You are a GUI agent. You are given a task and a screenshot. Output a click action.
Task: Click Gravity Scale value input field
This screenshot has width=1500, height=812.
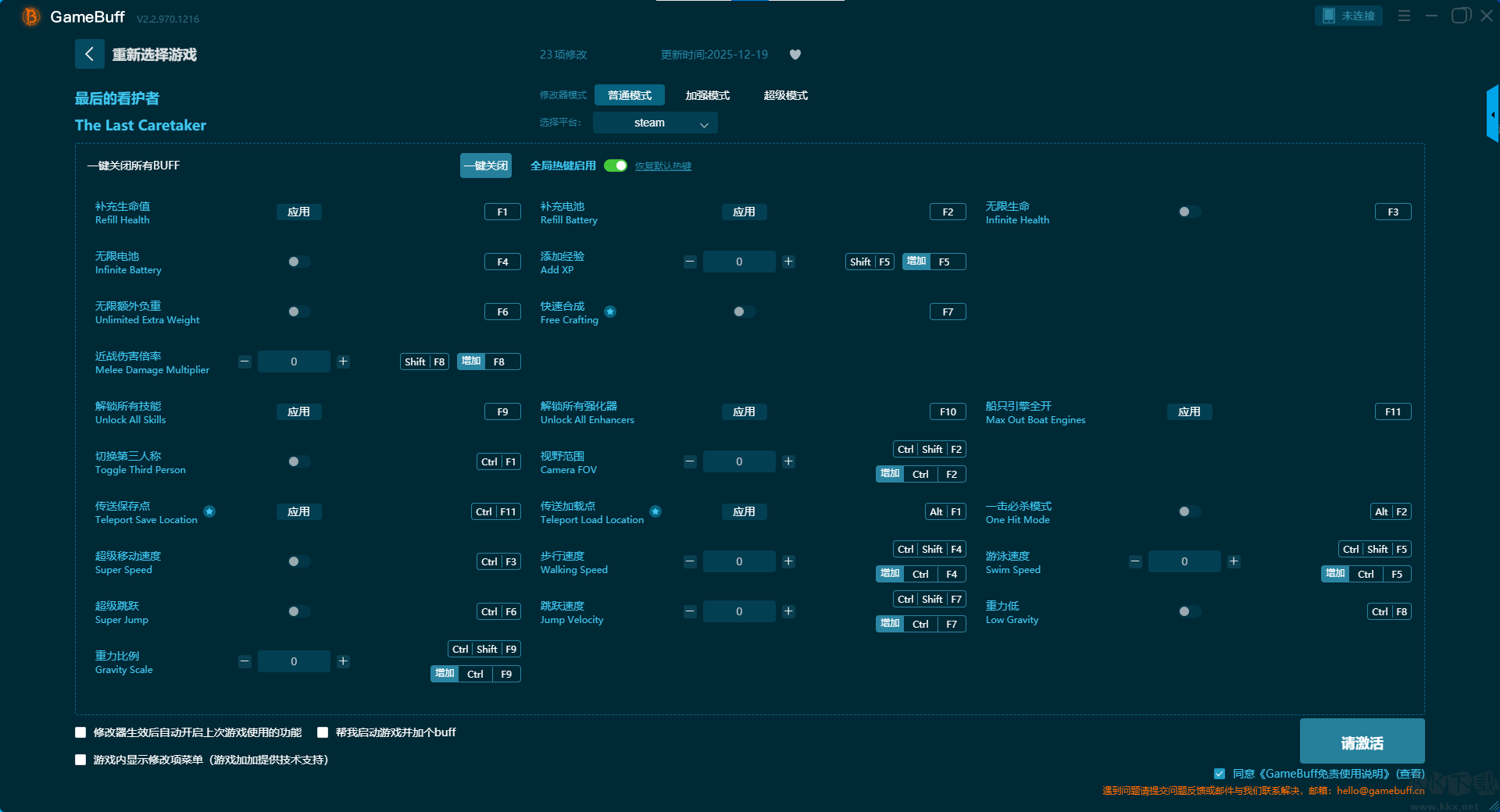pos(294,661)
